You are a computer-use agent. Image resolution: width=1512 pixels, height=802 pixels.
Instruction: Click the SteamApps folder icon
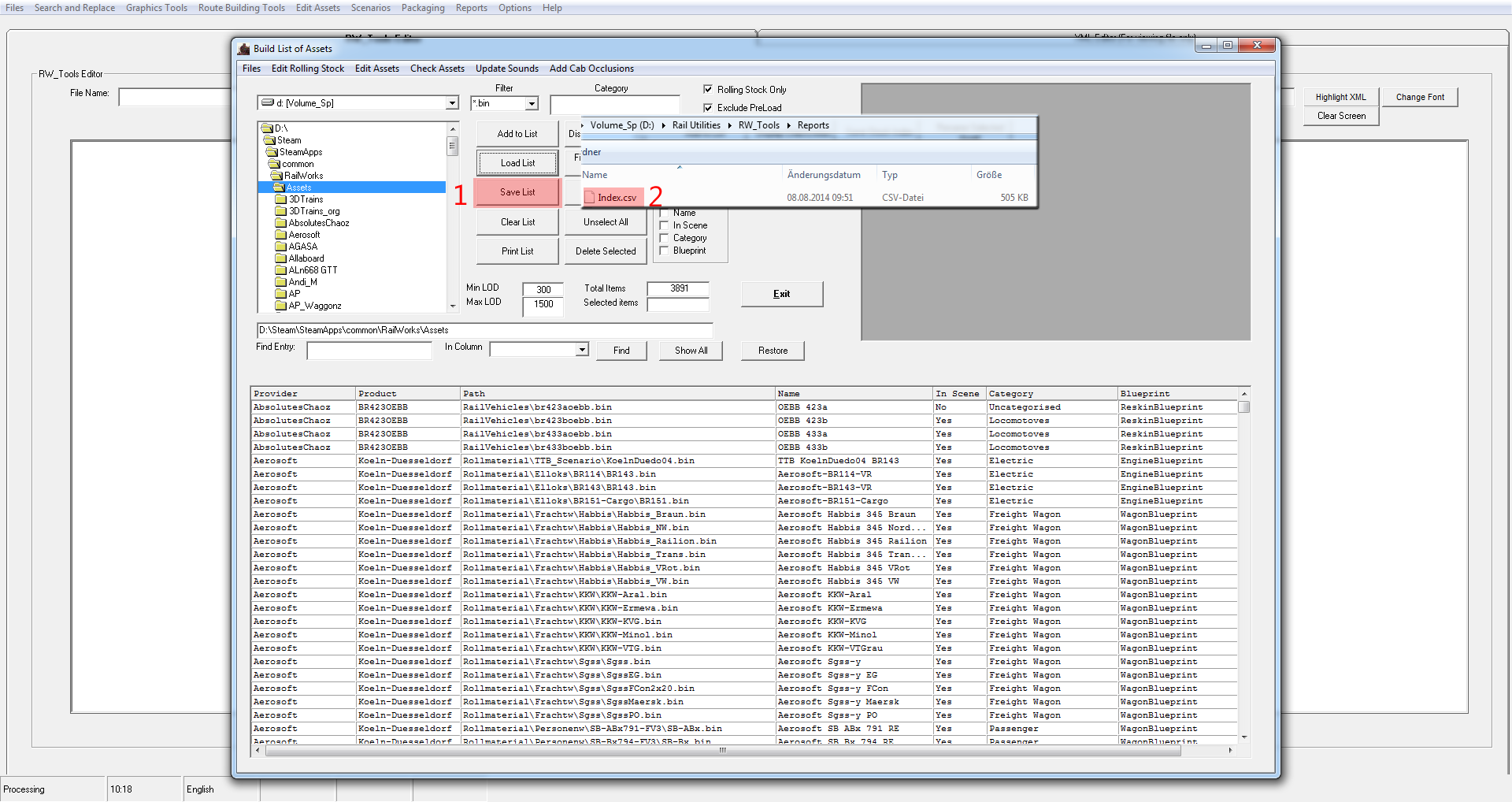(x=272, y=152)
